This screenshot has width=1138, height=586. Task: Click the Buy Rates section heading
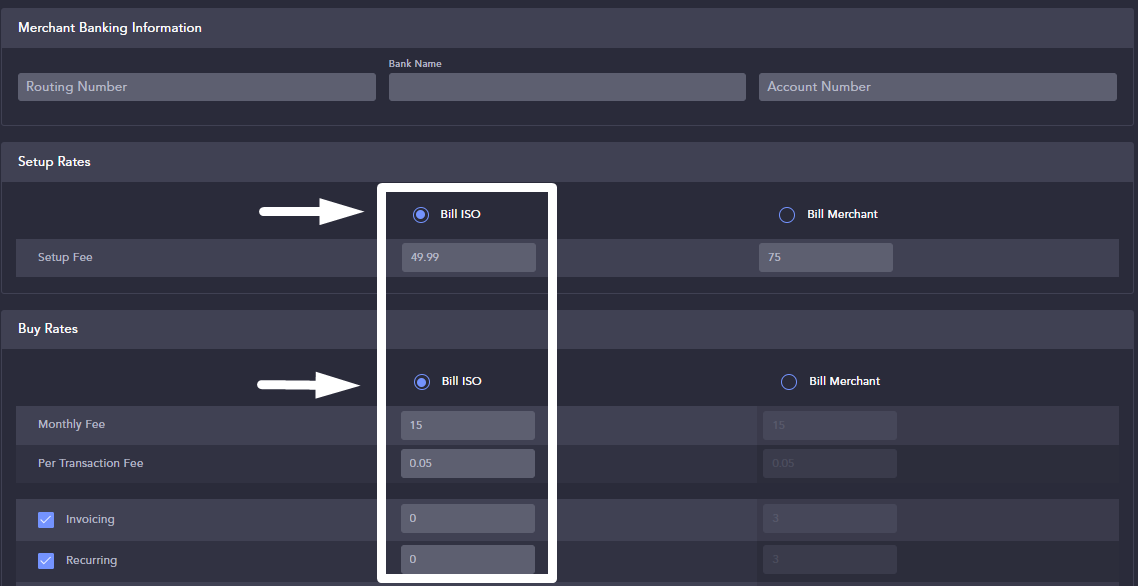pyautogui.click(x=48, y=329)
